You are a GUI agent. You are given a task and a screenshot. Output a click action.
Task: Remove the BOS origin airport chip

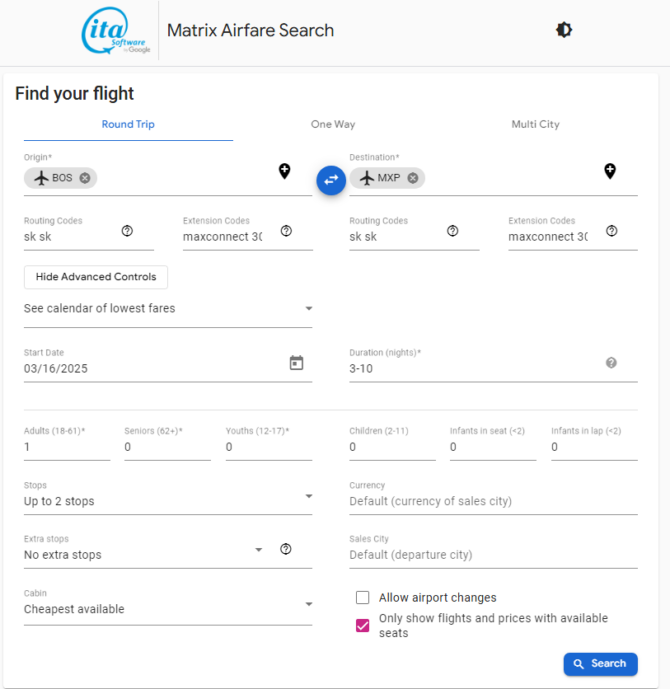[85, 178]
